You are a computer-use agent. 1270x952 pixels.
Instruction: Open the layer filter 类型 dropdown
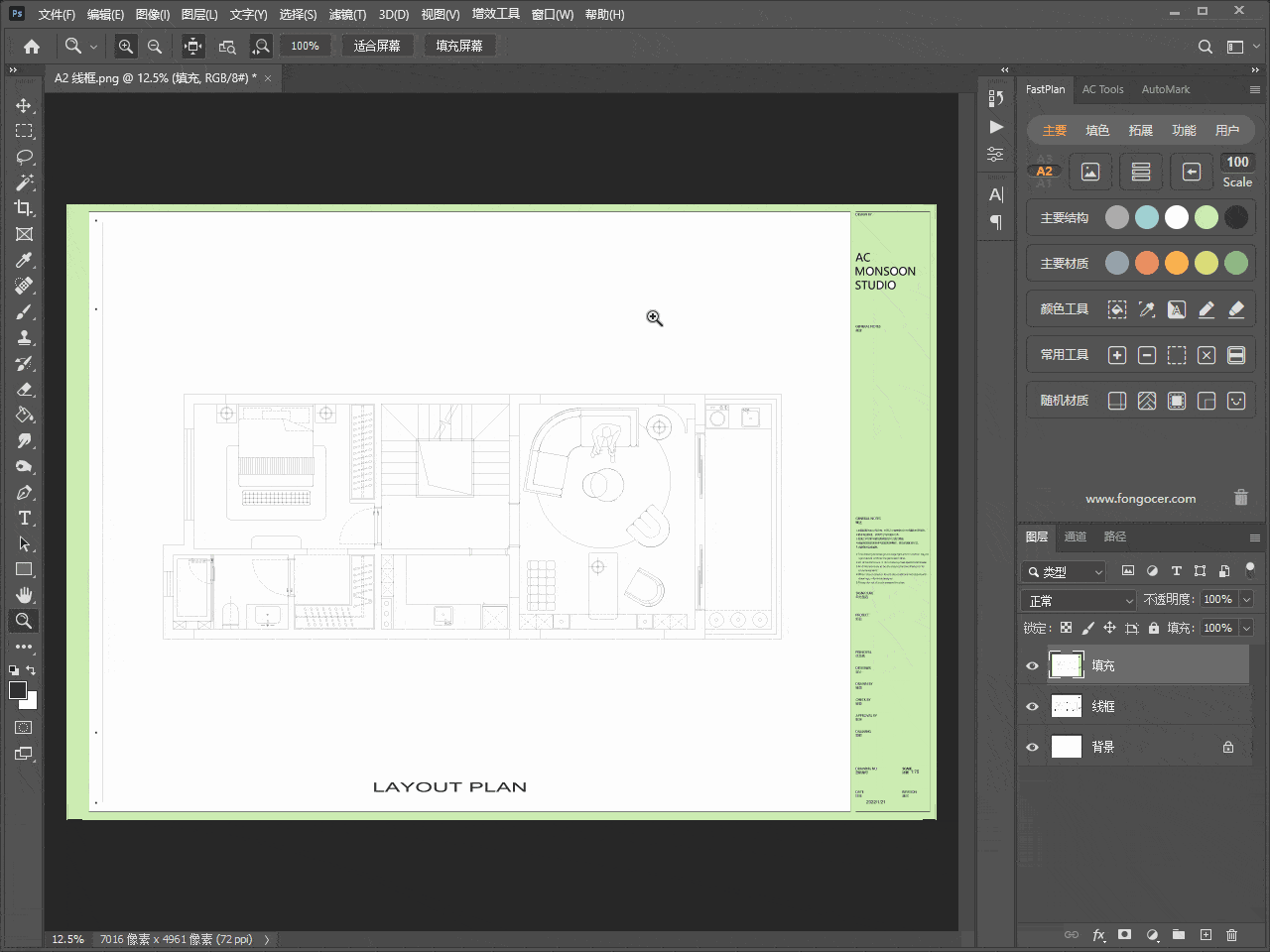1063,572
